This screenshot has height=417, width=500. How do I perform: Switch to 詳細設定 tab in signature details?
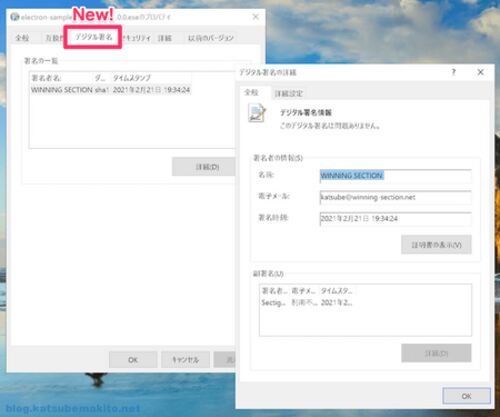[x=289, y=93]
